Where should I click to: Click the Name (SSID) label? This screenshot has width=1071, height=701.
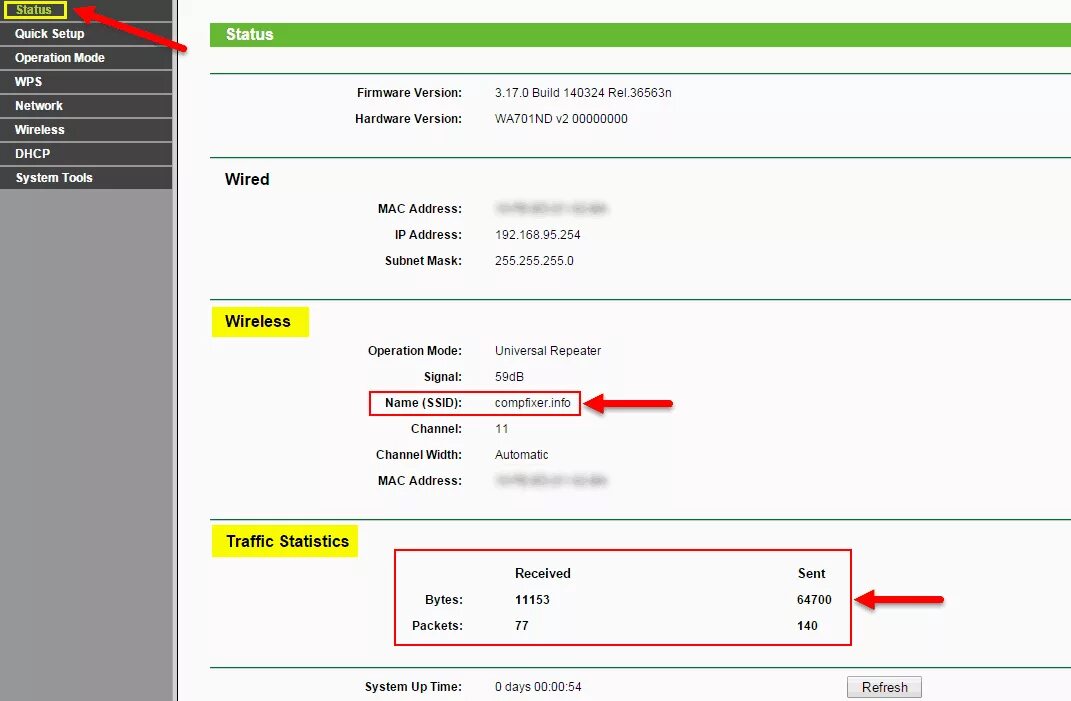423,402
